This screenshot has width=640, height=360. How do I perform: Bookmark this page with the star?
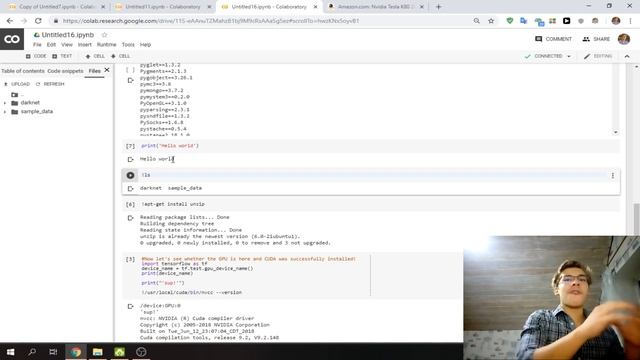[x=491, y=20]
